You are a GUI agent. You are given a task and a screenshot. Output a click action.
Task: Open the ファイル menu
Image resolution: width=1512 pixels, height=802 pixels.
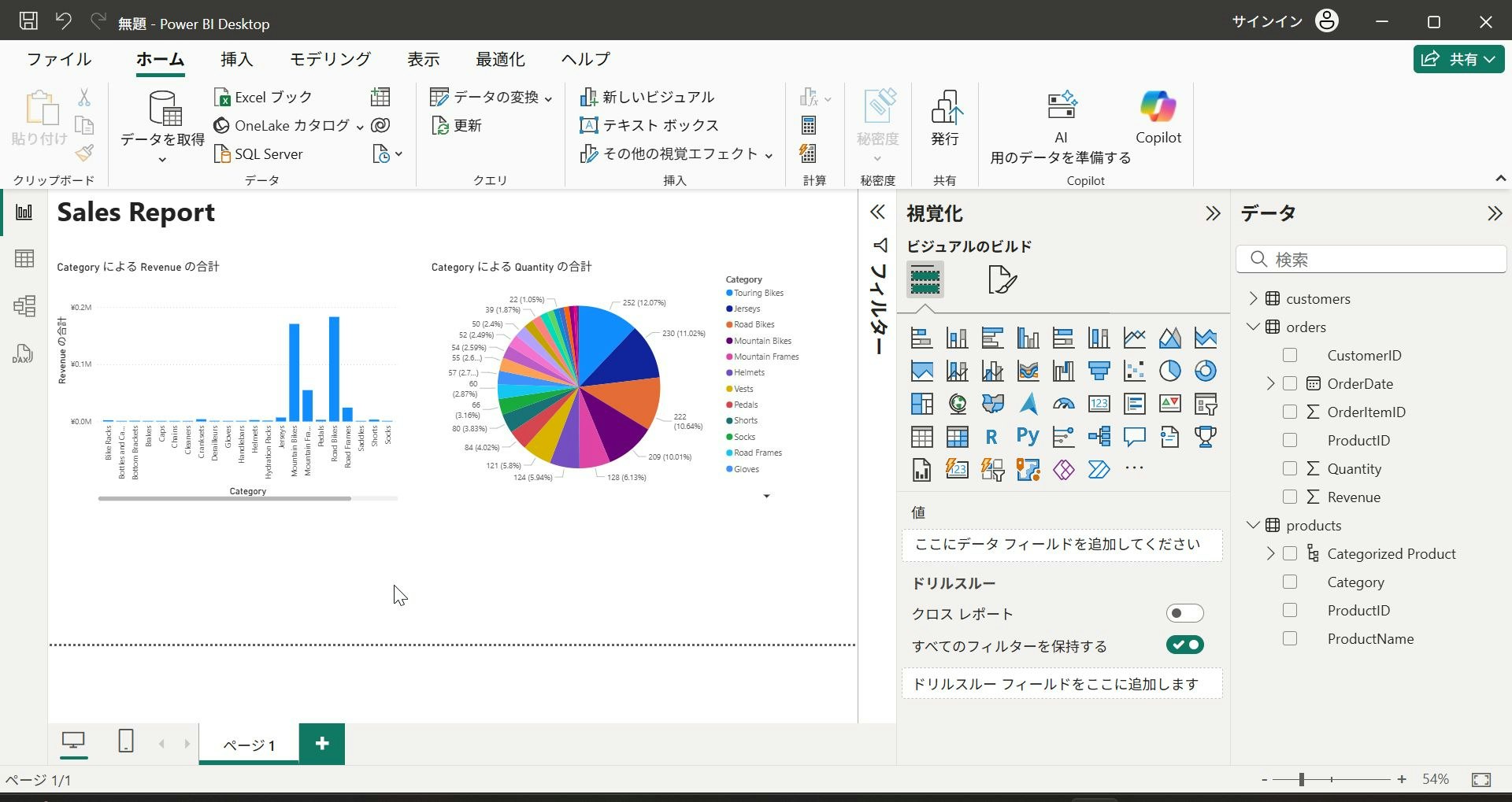point(59,59)
